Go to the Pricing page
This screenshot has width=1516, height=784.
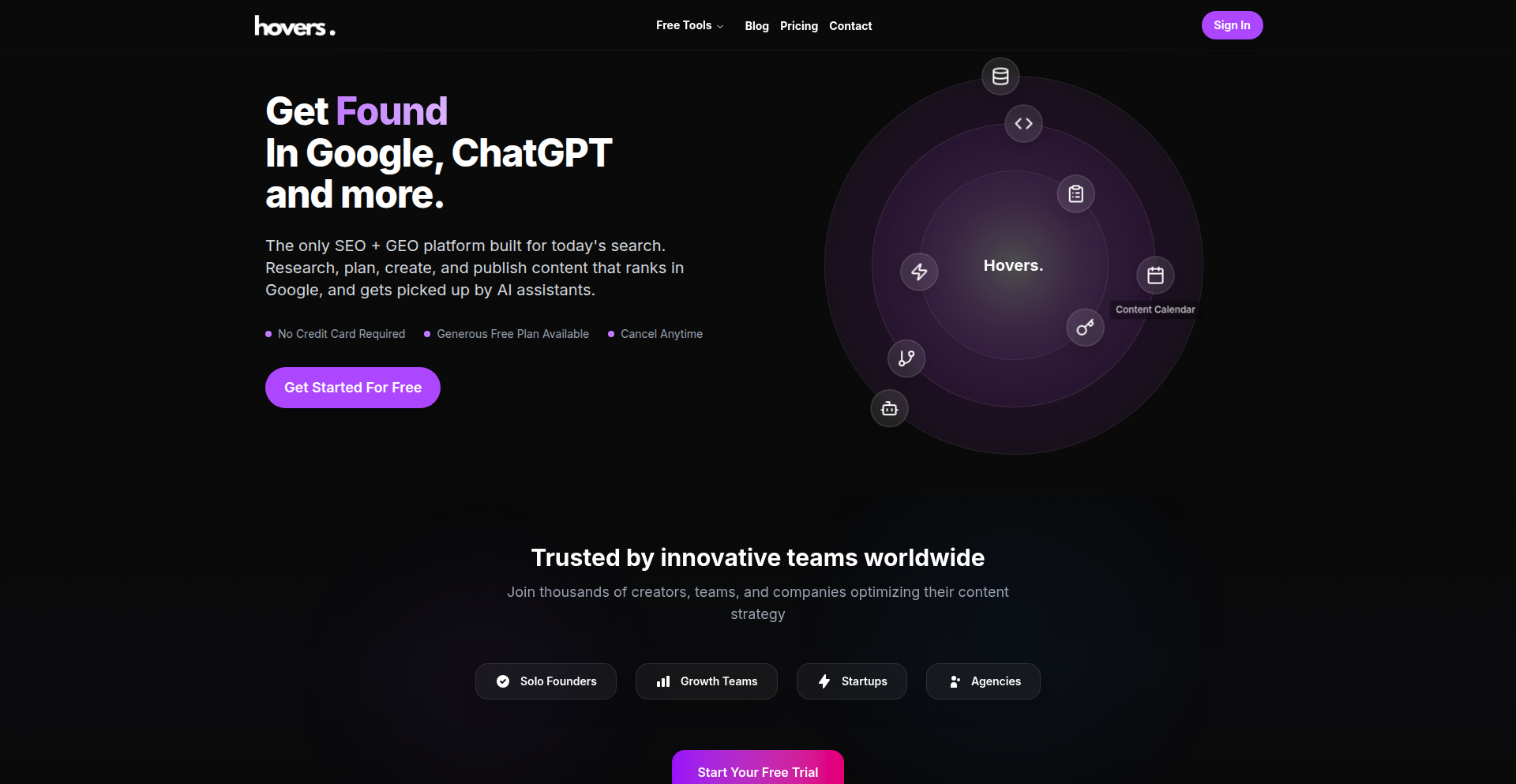(x=799, y=26)
